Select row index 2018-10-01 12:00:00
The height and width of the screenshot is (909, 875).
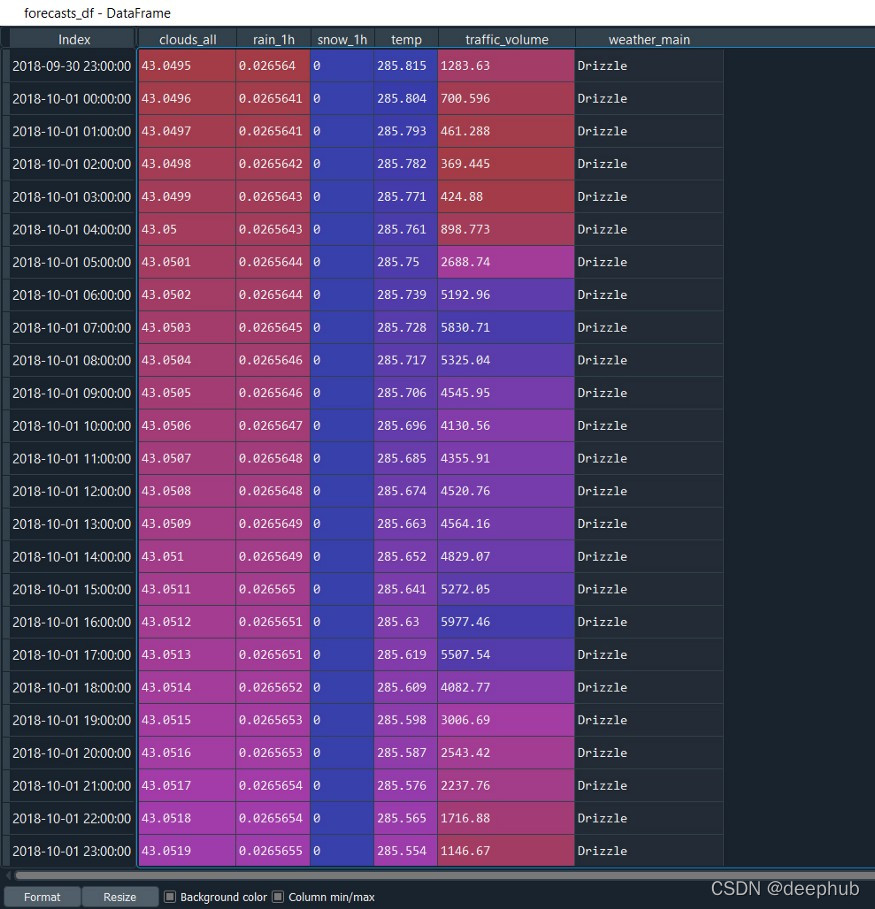(72, 491)
